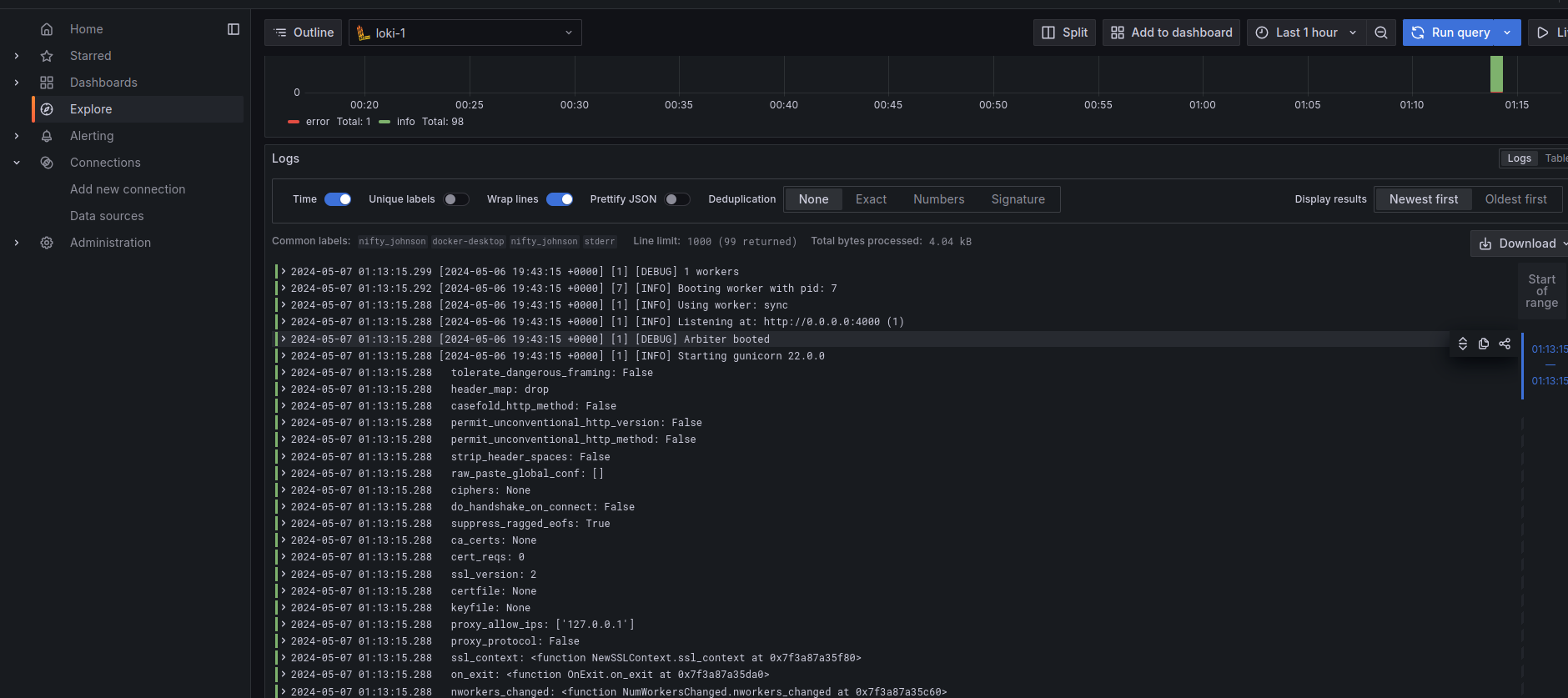1568x698 pixels.
Task: Expand the Starred section chevron
Action: click(17, 56)
